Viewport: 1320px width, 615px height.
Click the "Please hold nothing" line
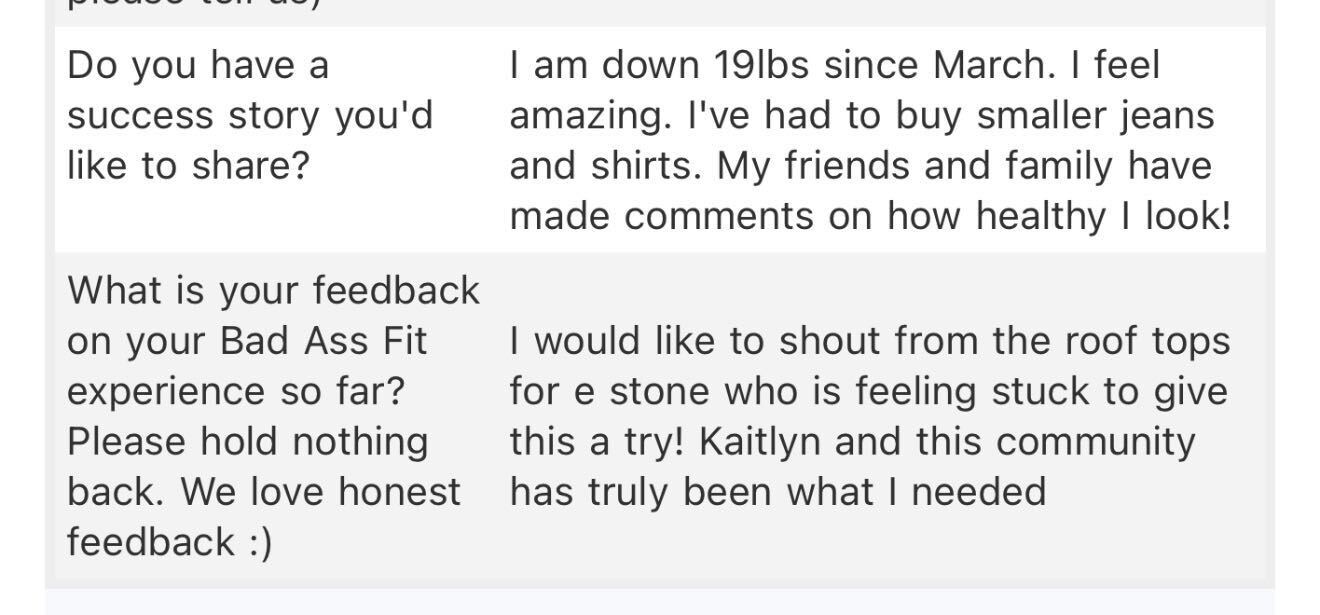tap(248, 441)
